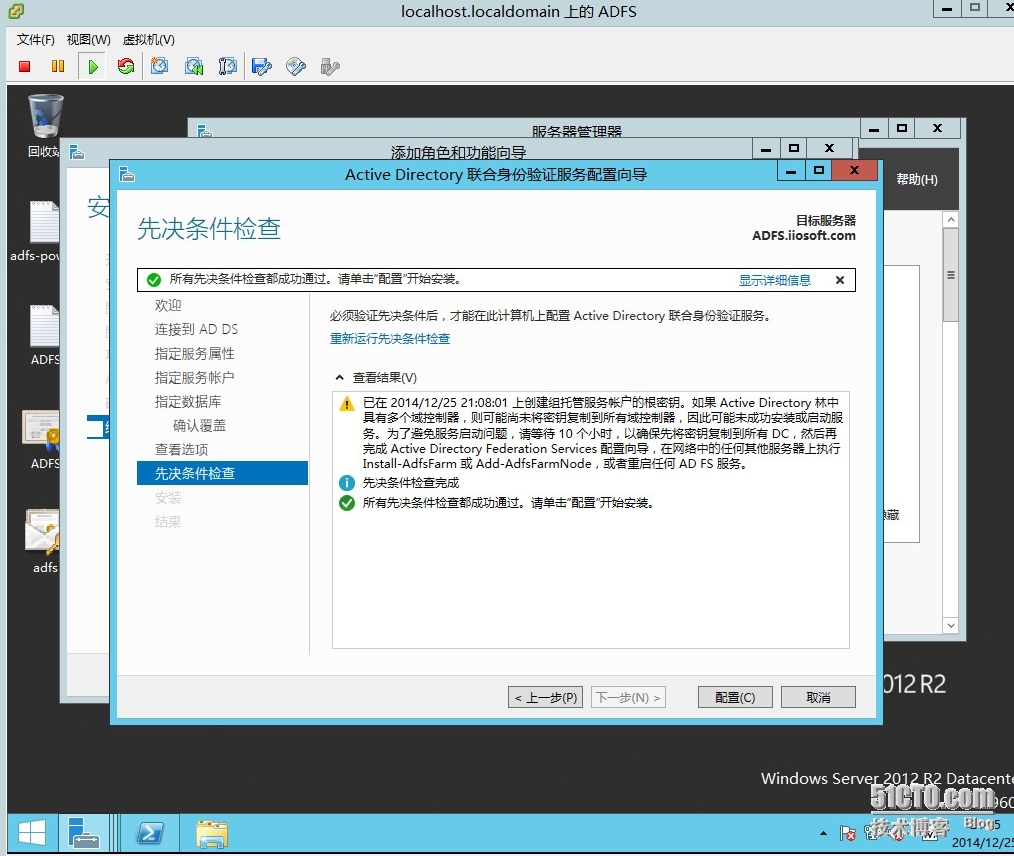Click the green play VM icon
This screenshot has width=1014, height=856.
pyautogui.click(x=93, y=67)
